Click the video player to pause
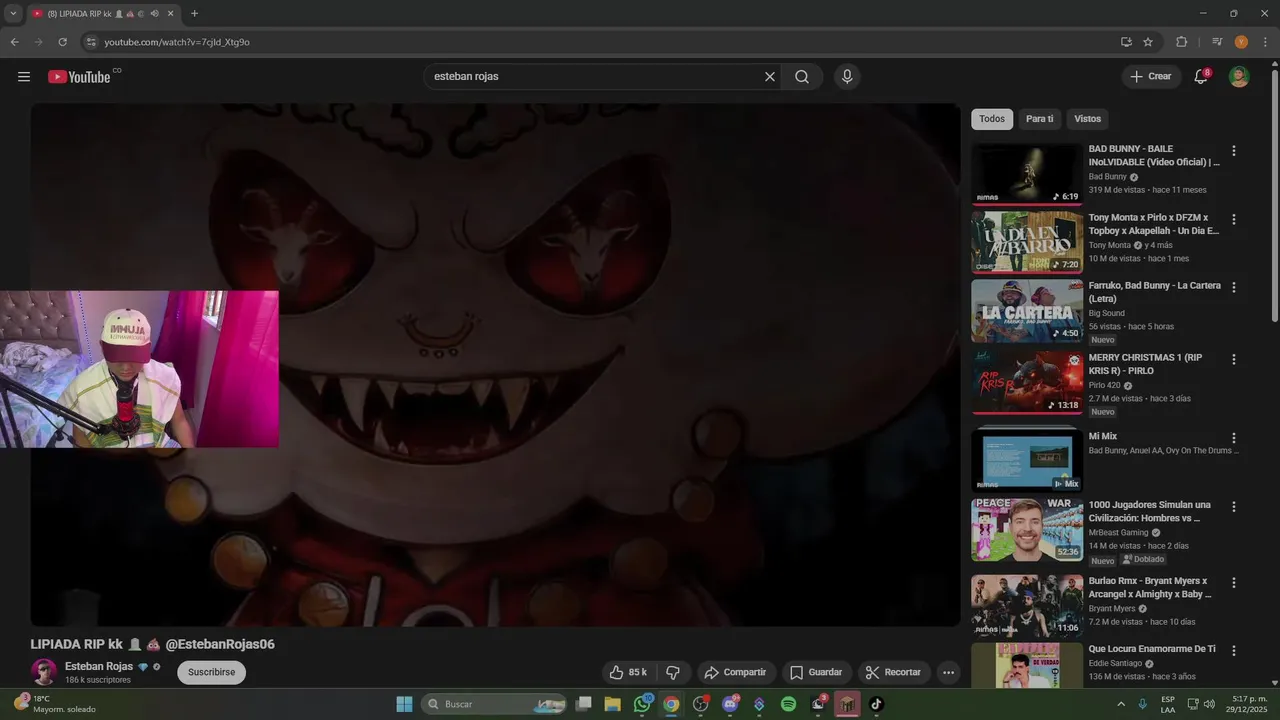 (495, 365)
